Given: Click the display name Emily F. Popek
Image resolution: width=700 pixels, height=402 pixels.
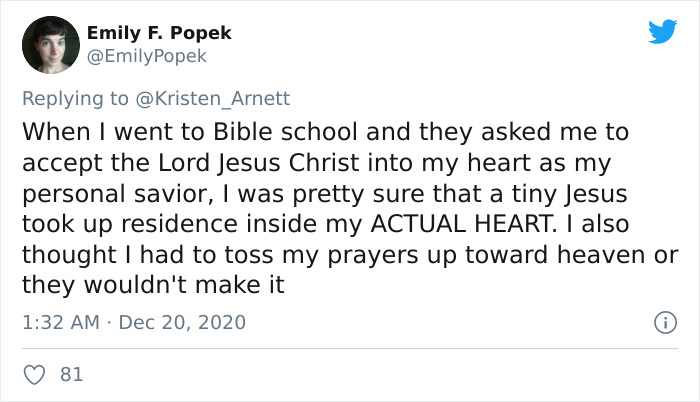Looking at the screenshot, I should pyautogui.click(x=159, y=33).
